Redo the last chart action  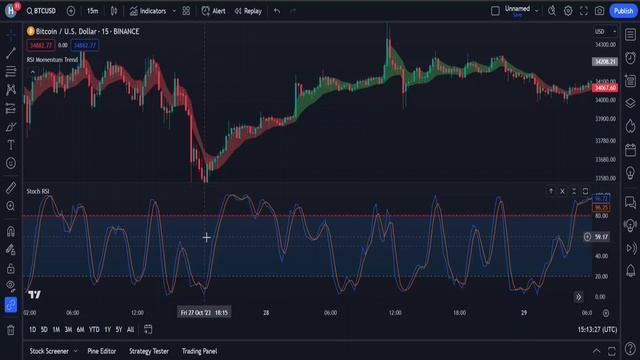[293, 11]
